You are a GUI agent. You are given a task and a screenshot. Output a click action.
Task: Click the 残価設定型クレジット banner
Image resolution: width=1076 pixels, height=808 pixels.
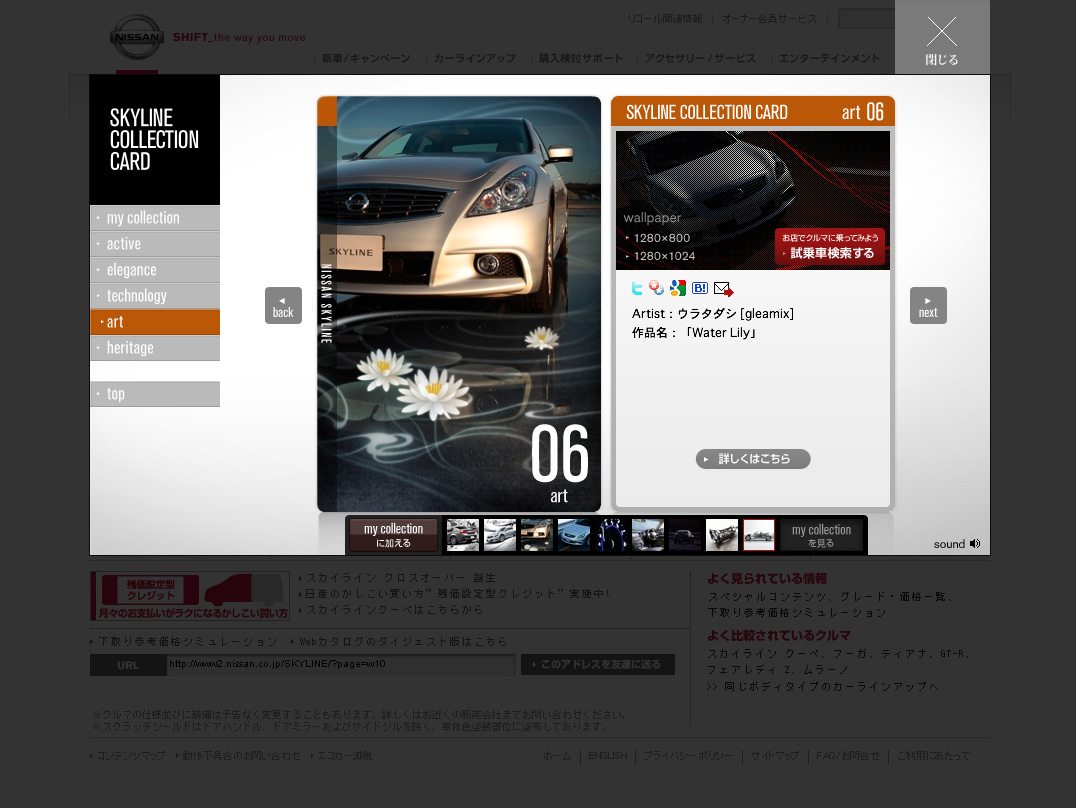point(190,596)
